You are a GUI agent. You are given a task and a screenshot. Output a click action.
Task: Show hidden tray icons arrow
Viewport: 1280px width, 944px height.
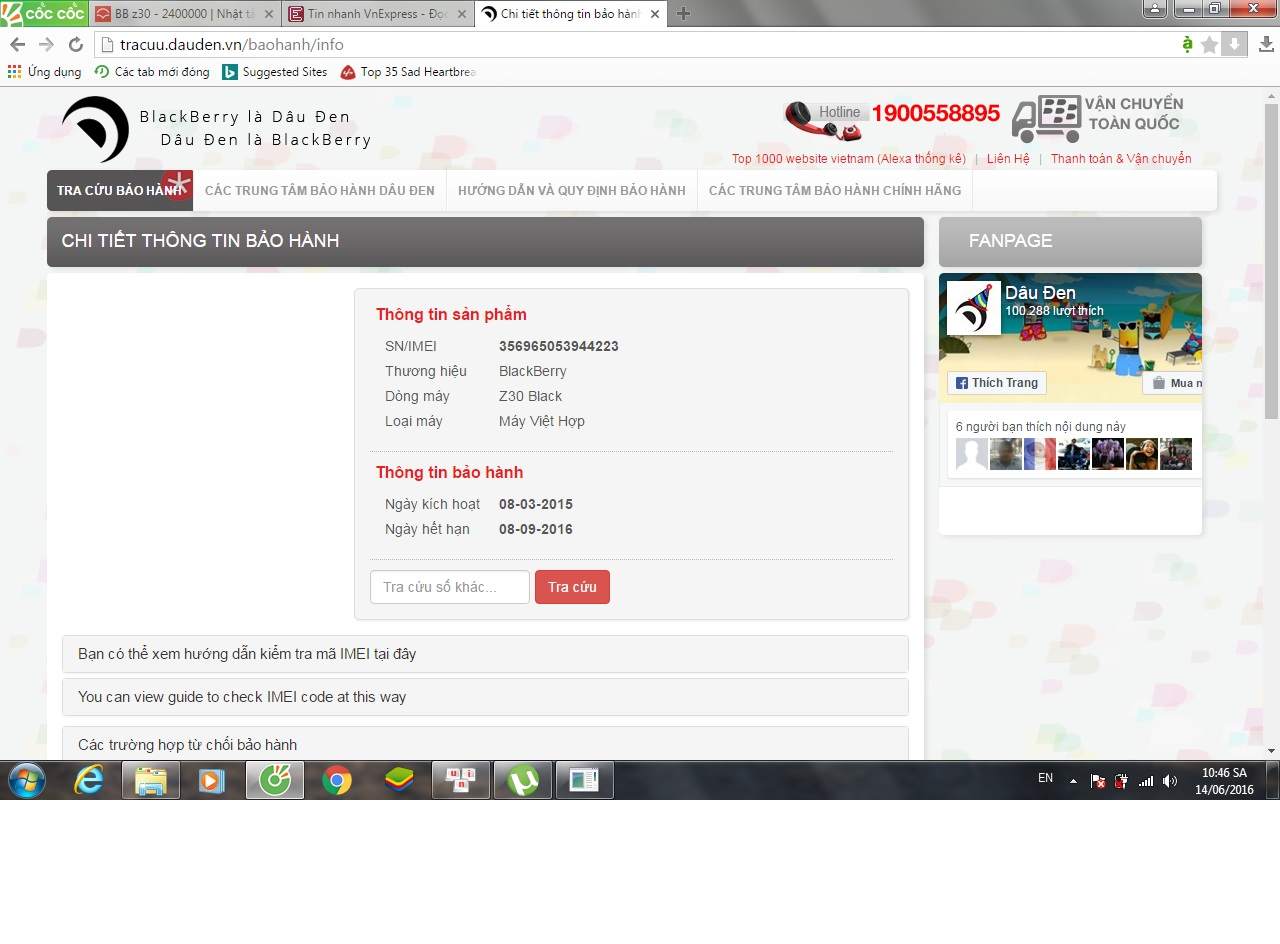(x=1073, y=780)
